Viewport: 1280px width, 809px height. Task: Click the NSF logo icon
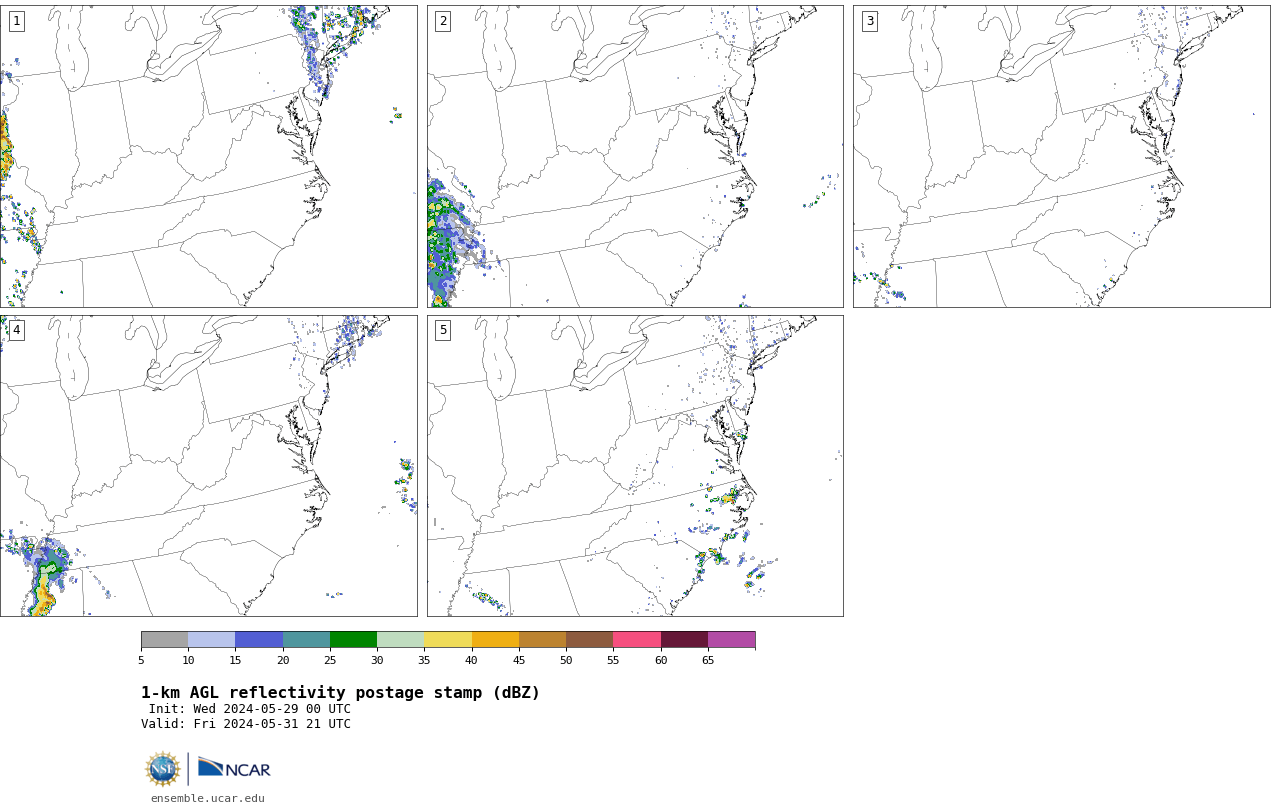[163, 769]
